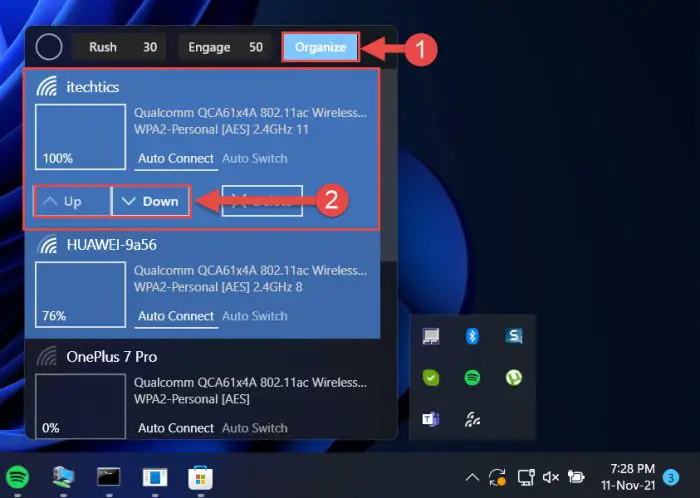Open Microsoft Teams tray icon
The image size is (700, 498).
pyautogui.click(x=431, y=419)
